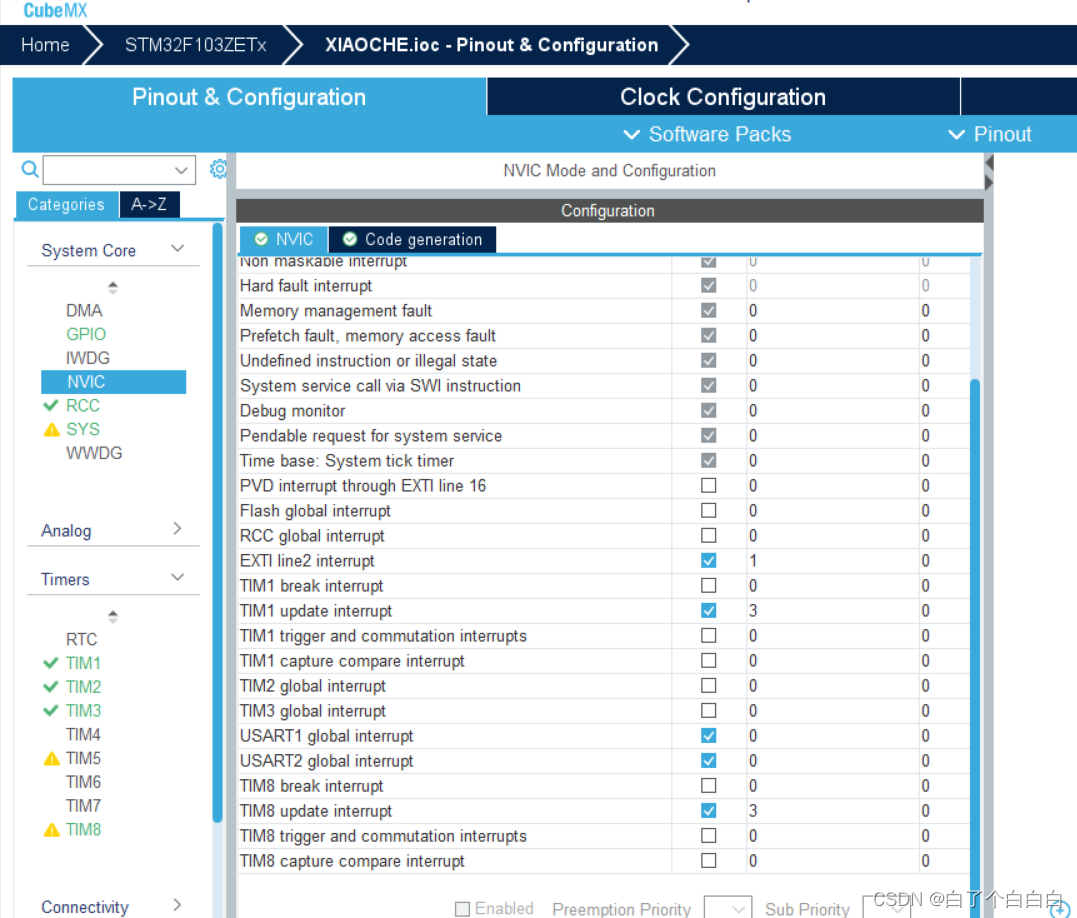1077x918 pixels.
Task: Open the Pinout dropdown menu
Action: point(990,135)
